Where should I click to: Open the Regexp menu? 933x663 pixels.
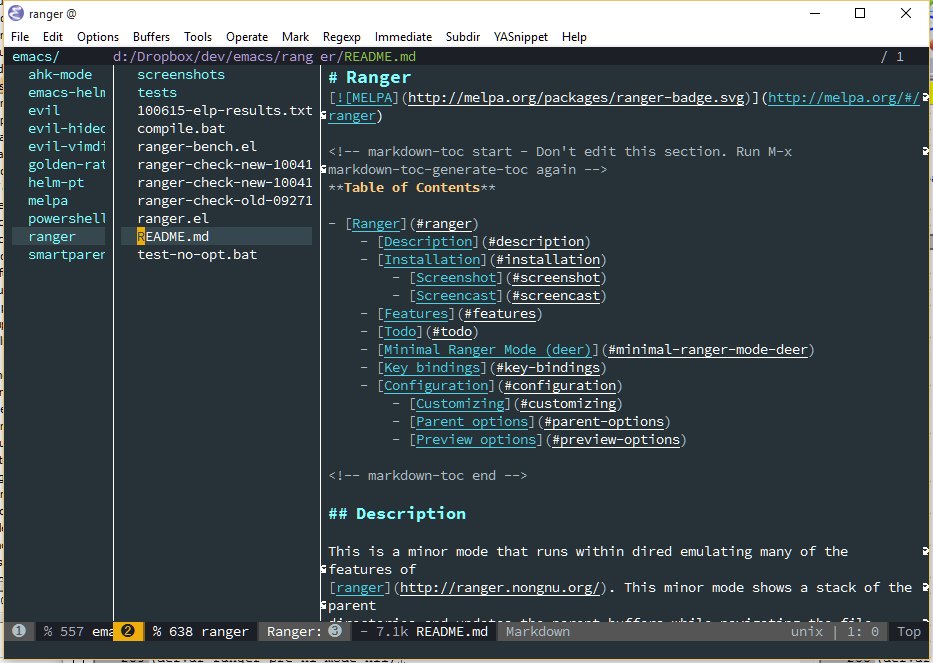pos(342,37)
